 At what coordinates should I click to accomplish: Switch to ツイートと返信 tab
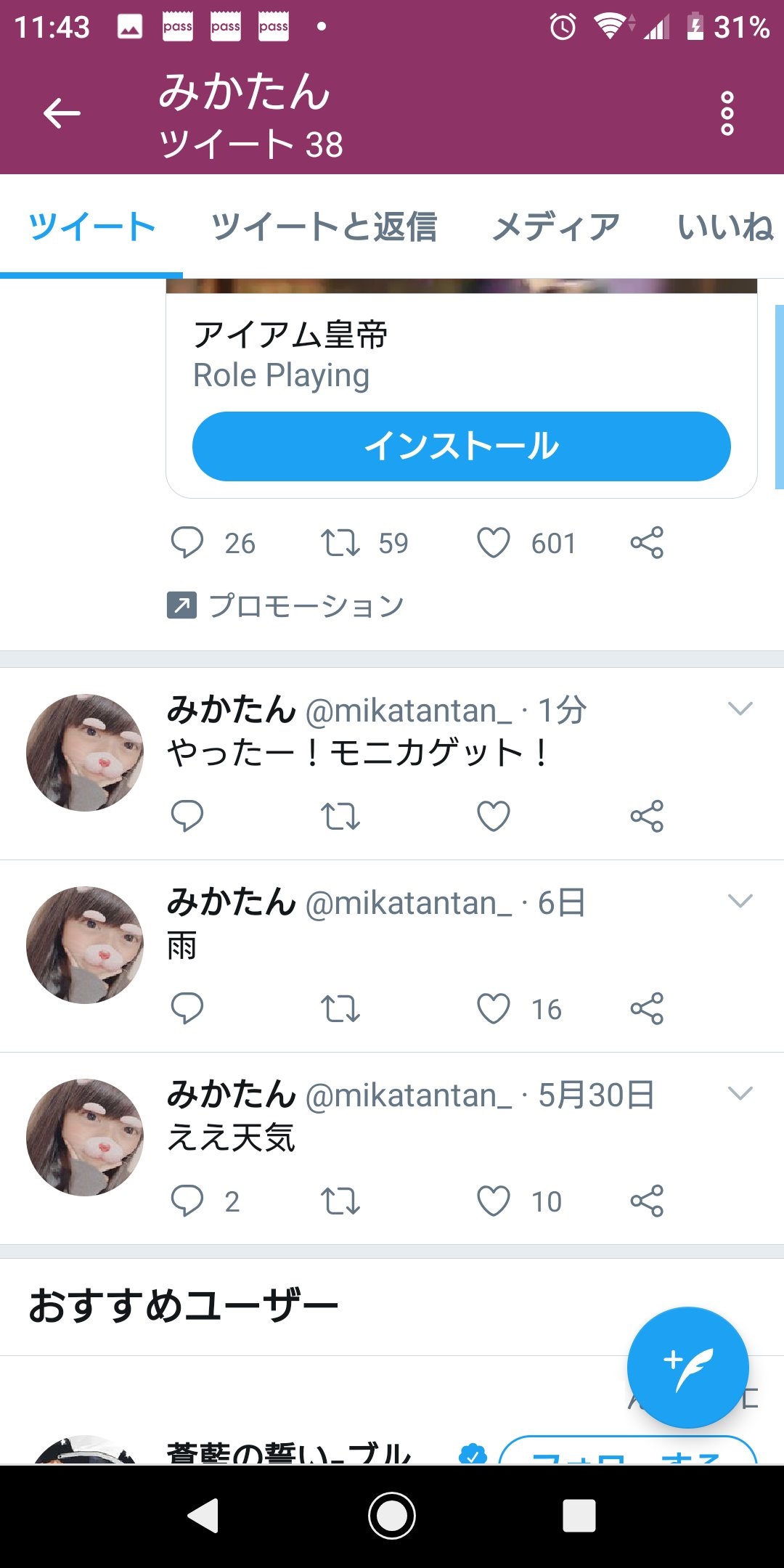(x=324, y=226)
